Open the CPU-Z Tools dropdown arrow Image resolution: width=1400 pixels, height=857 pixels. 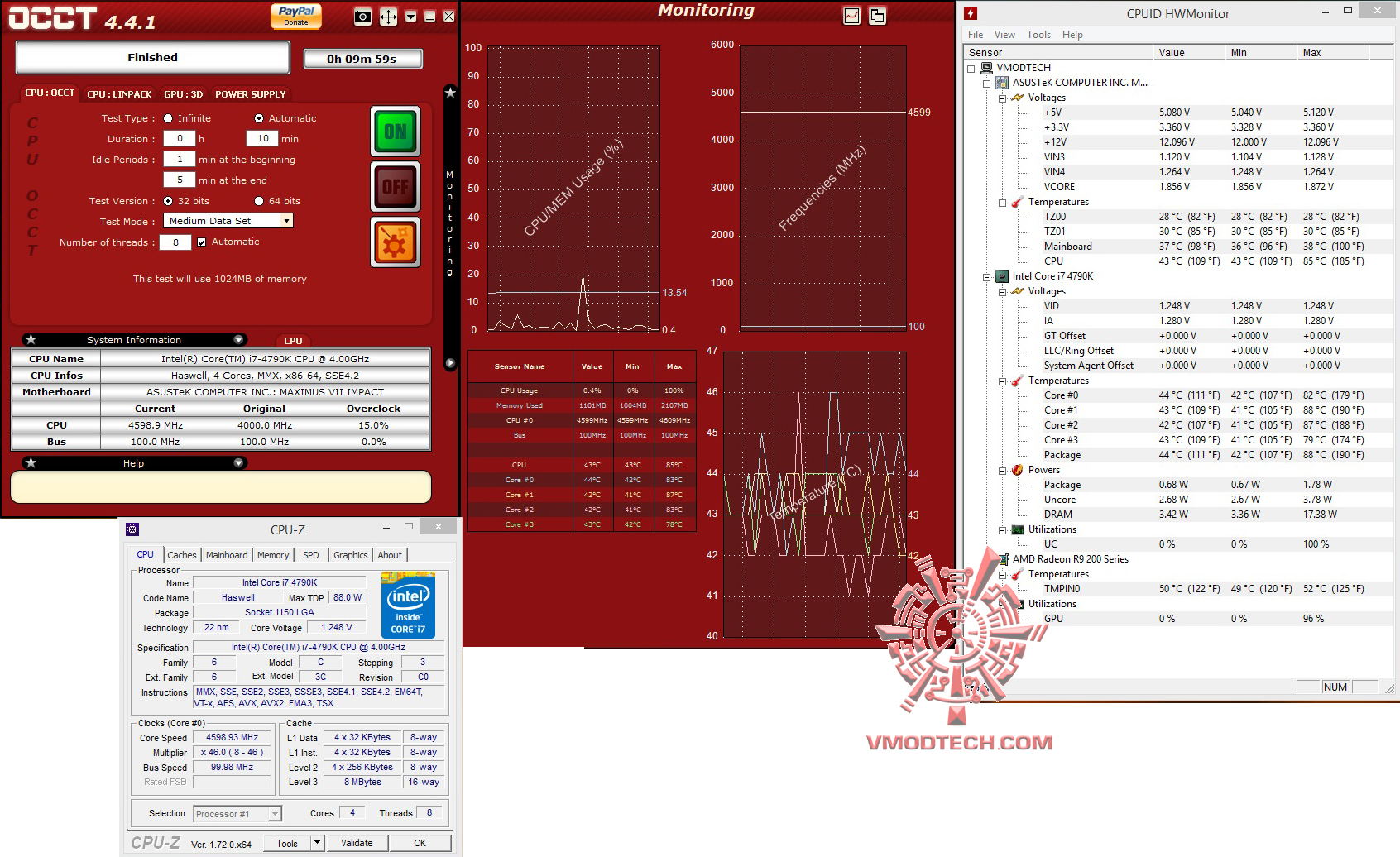(x=316, y=843)
